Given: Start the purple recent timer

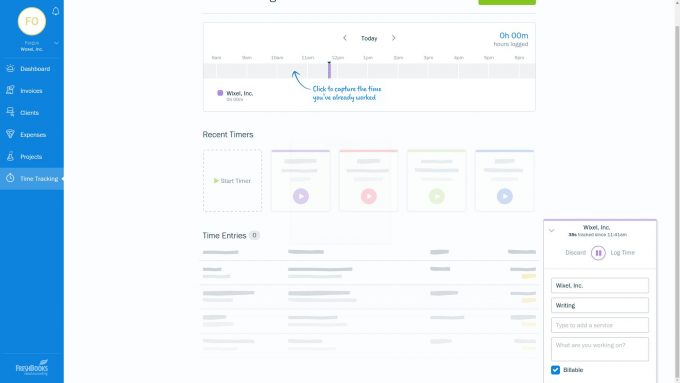Looking at the screenshot, I should coord(301,196).
